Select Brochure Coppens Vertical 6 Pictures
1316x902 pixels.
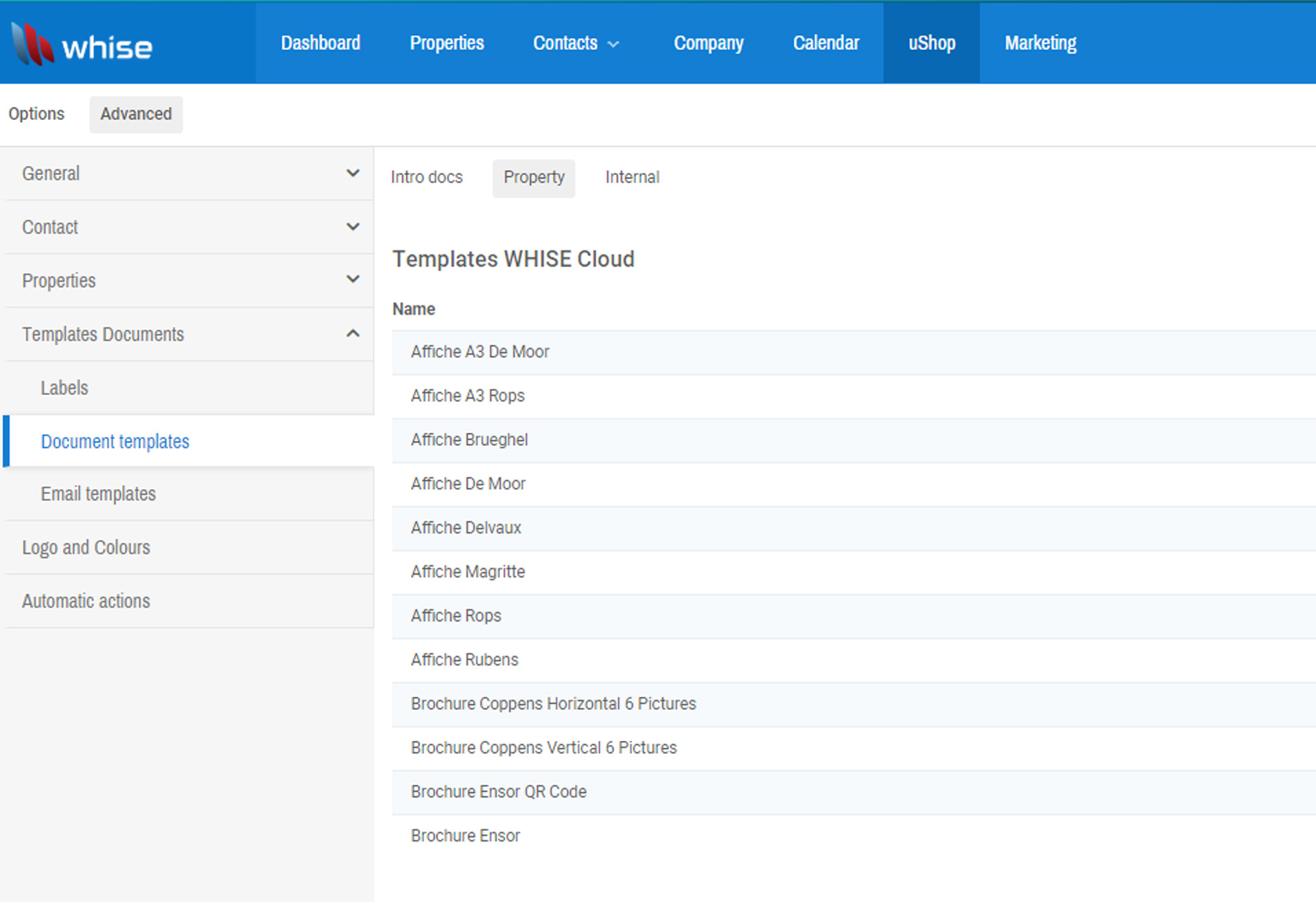[854, 748]
